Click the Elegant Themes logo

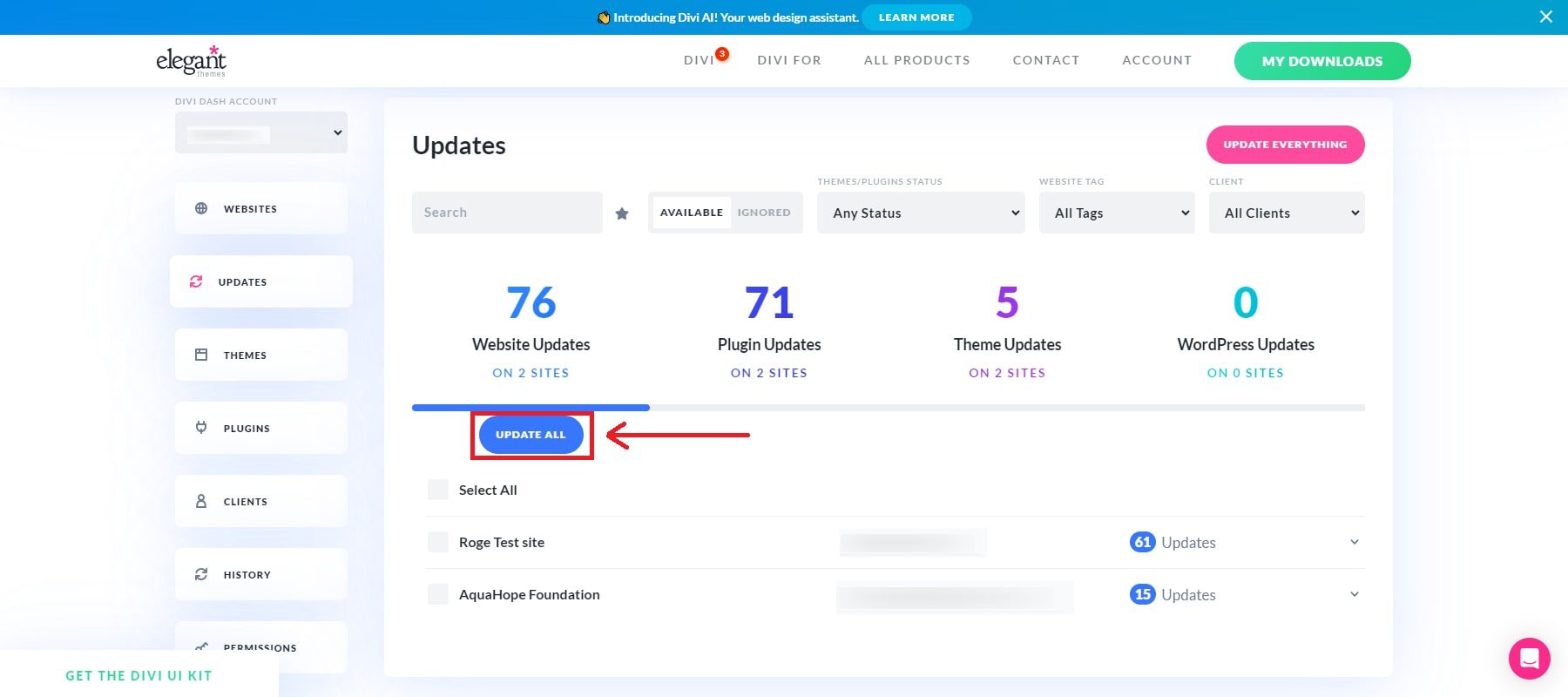pyautogui.click(x=191, y=61)
